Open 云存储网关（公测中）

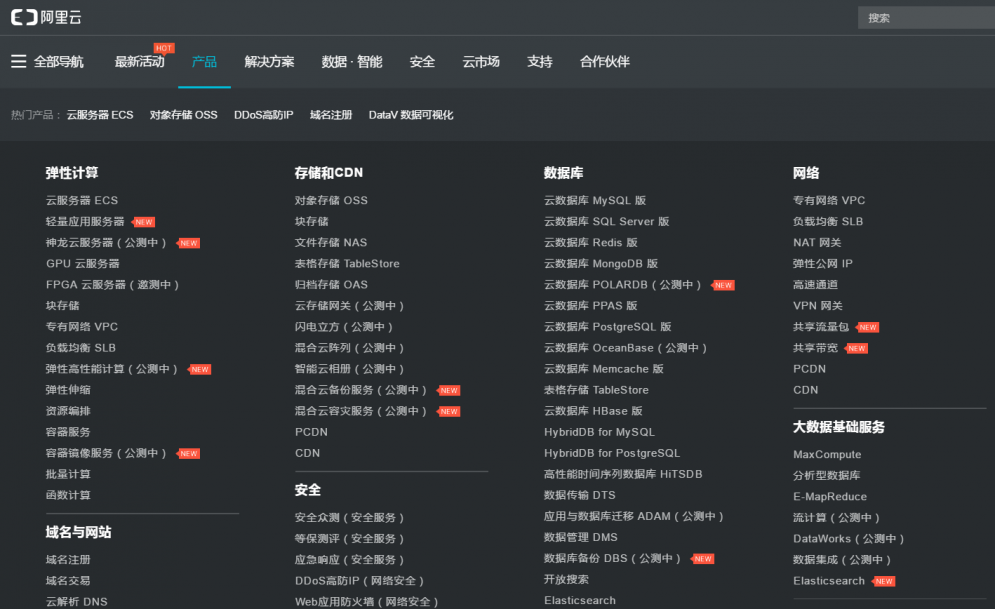[x=350, y=306]
